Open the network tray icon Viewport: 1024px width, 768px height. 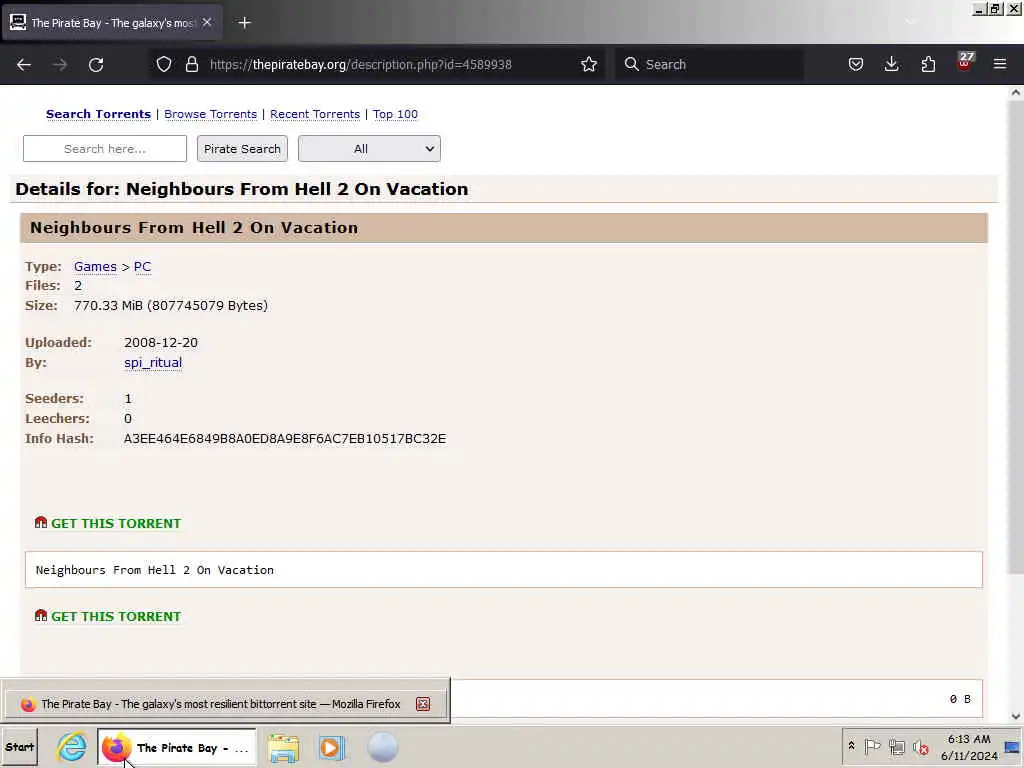click(897, 746)
